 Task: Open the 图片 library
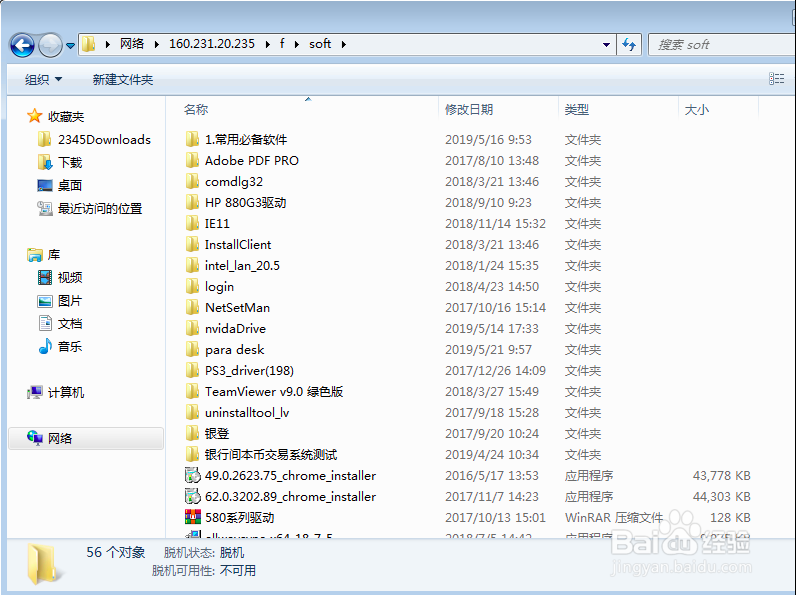point(60,301)
